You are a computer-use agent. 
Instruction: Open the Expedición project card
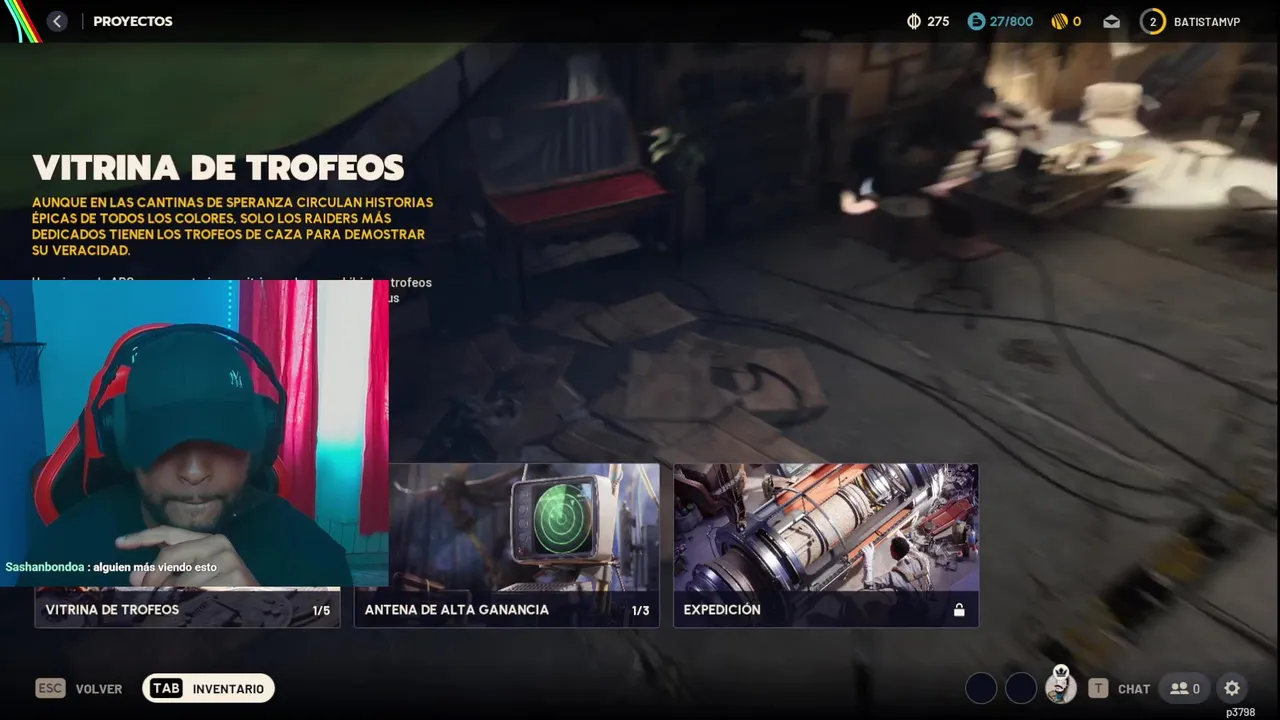point(826,545)
